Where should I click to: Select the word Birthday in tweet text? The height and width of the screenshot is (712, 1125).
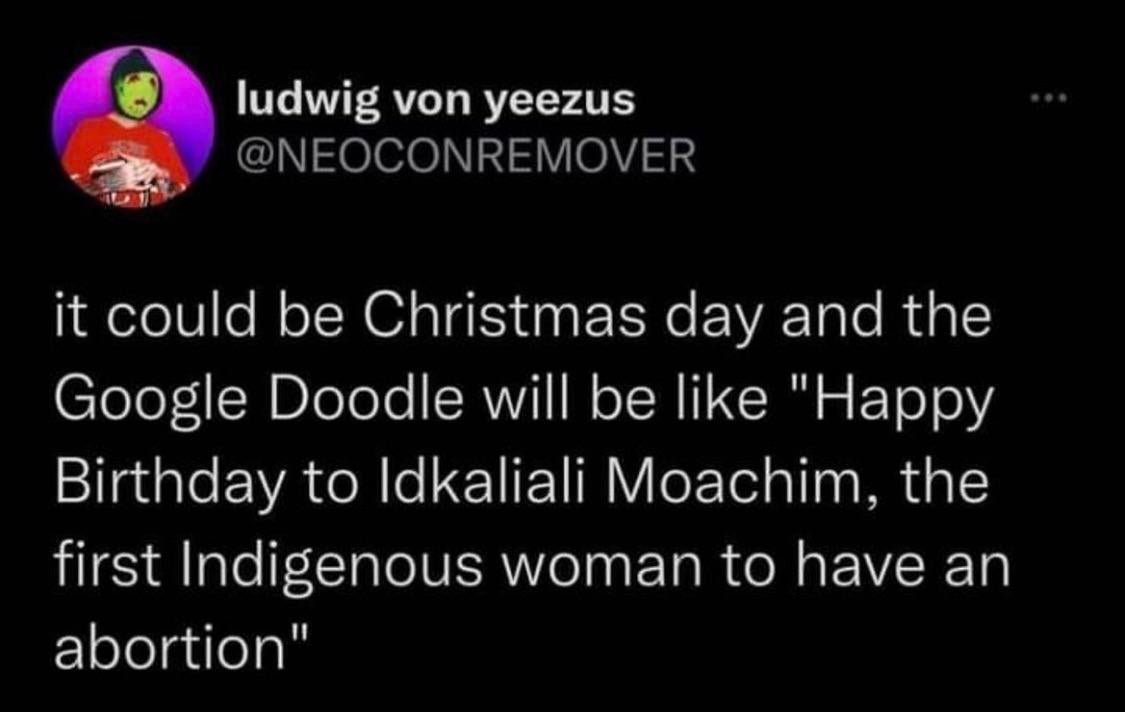click(169, 483)
